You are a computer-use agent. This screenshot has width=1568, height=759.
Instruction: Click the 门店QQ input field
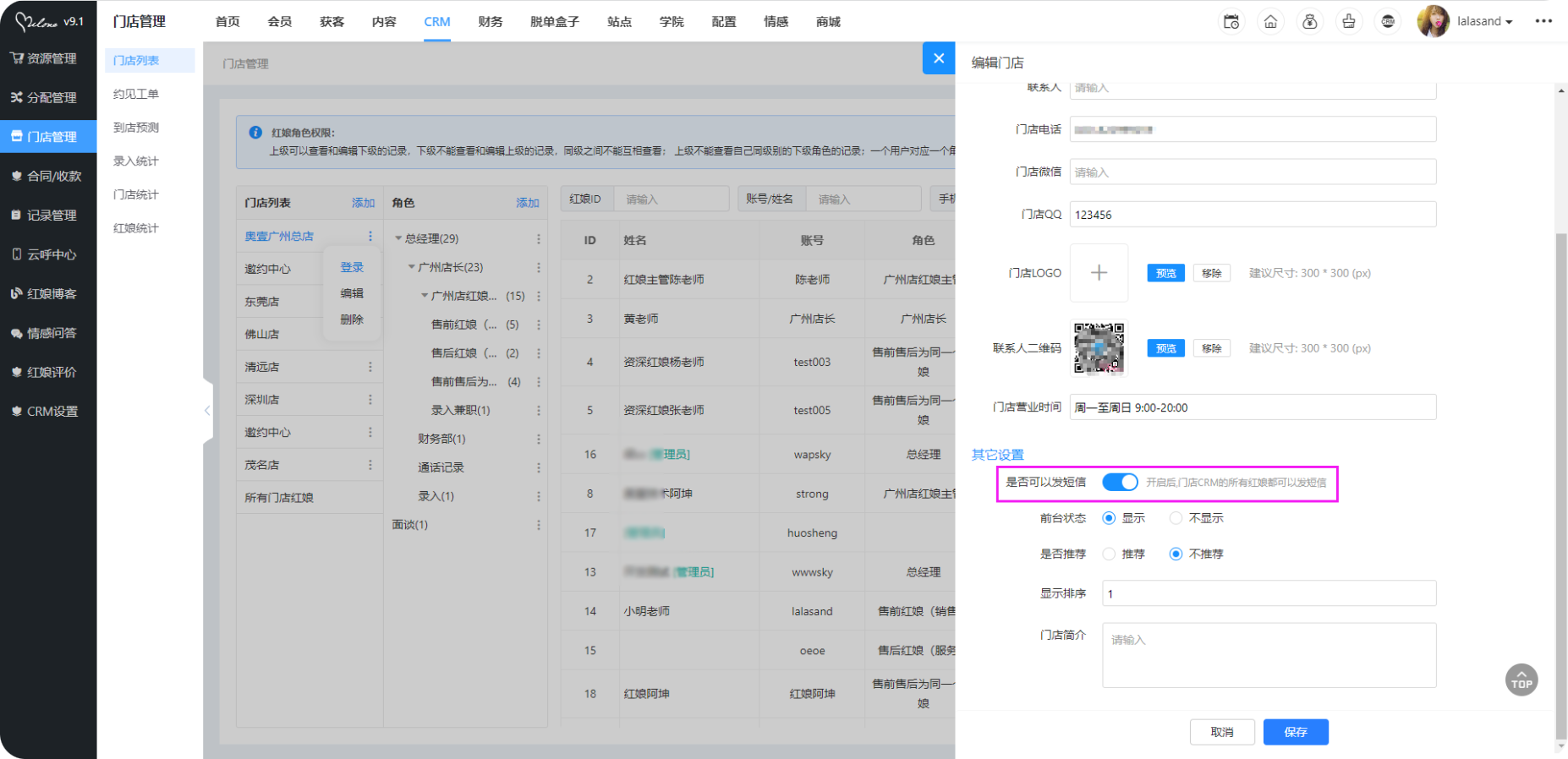tap(1252, 215)
